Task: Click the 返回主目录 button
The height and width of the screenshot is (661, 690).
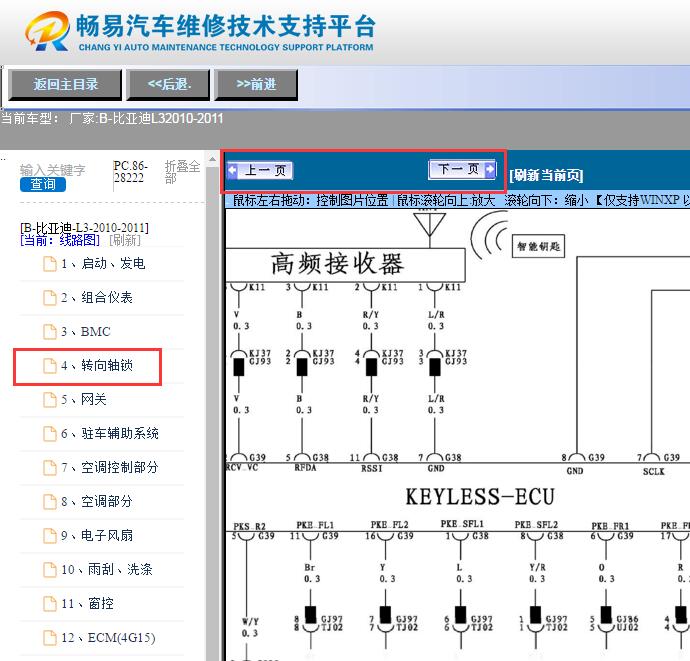Action: click(65, 84)
